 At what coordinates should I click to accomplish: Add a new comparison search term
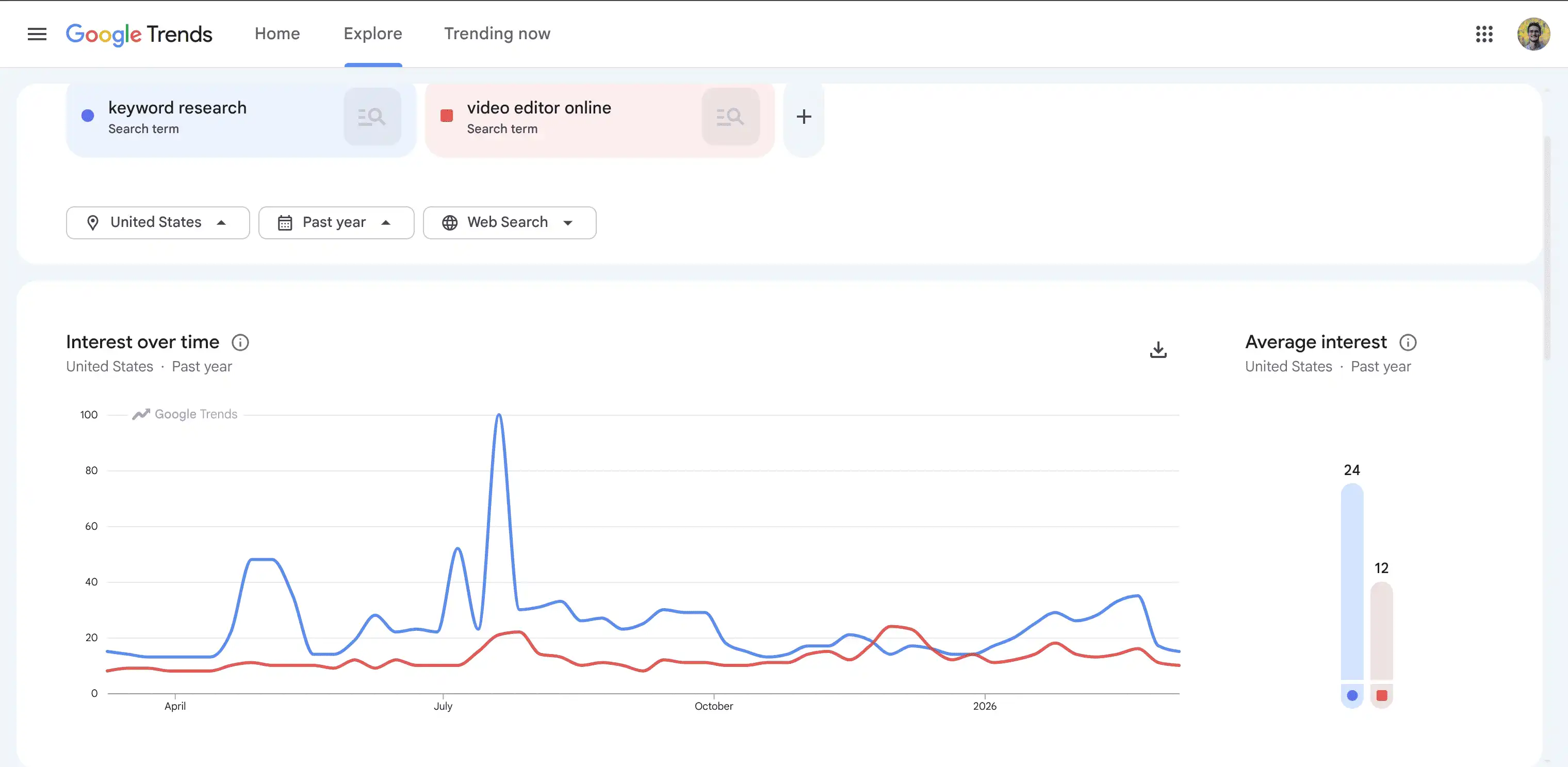(804, 116)
